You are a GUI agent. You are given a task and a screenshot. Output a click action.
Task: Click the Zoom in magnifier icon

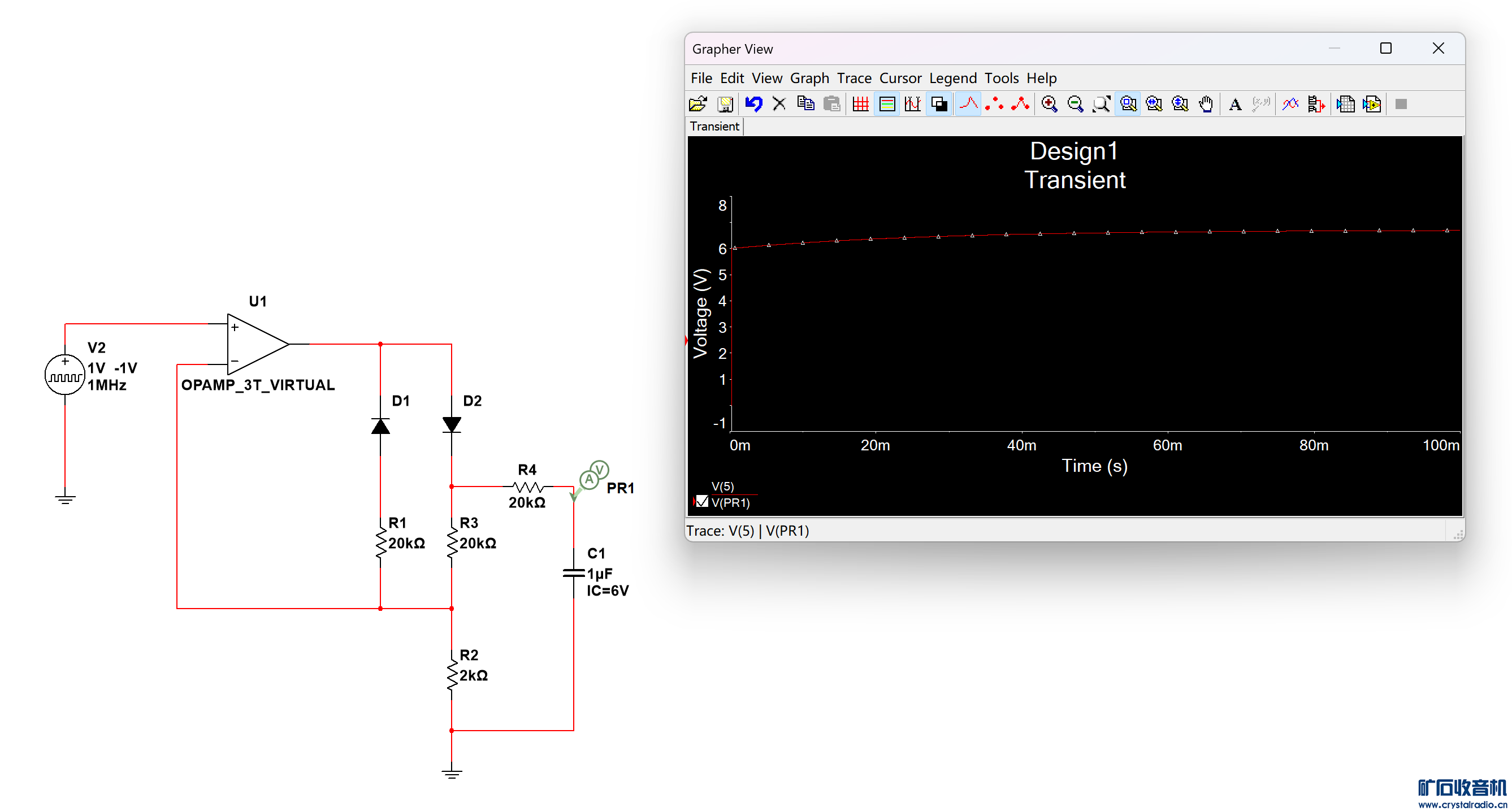coord(1049,105)
